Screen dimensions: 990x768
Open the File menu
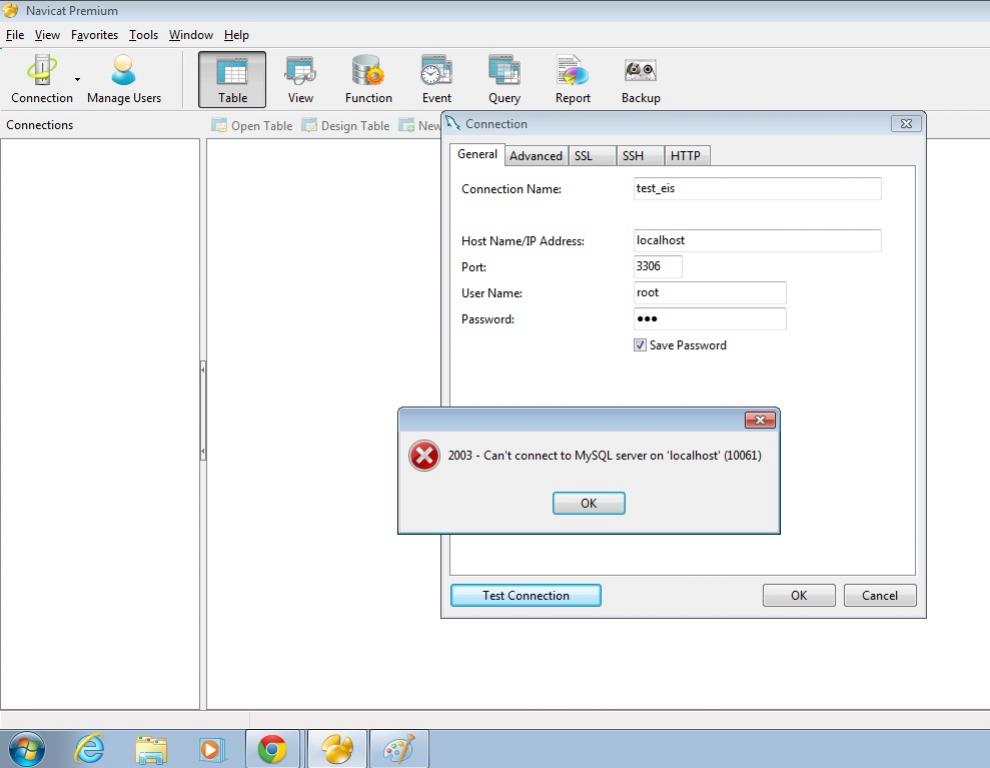pos(15,35)
